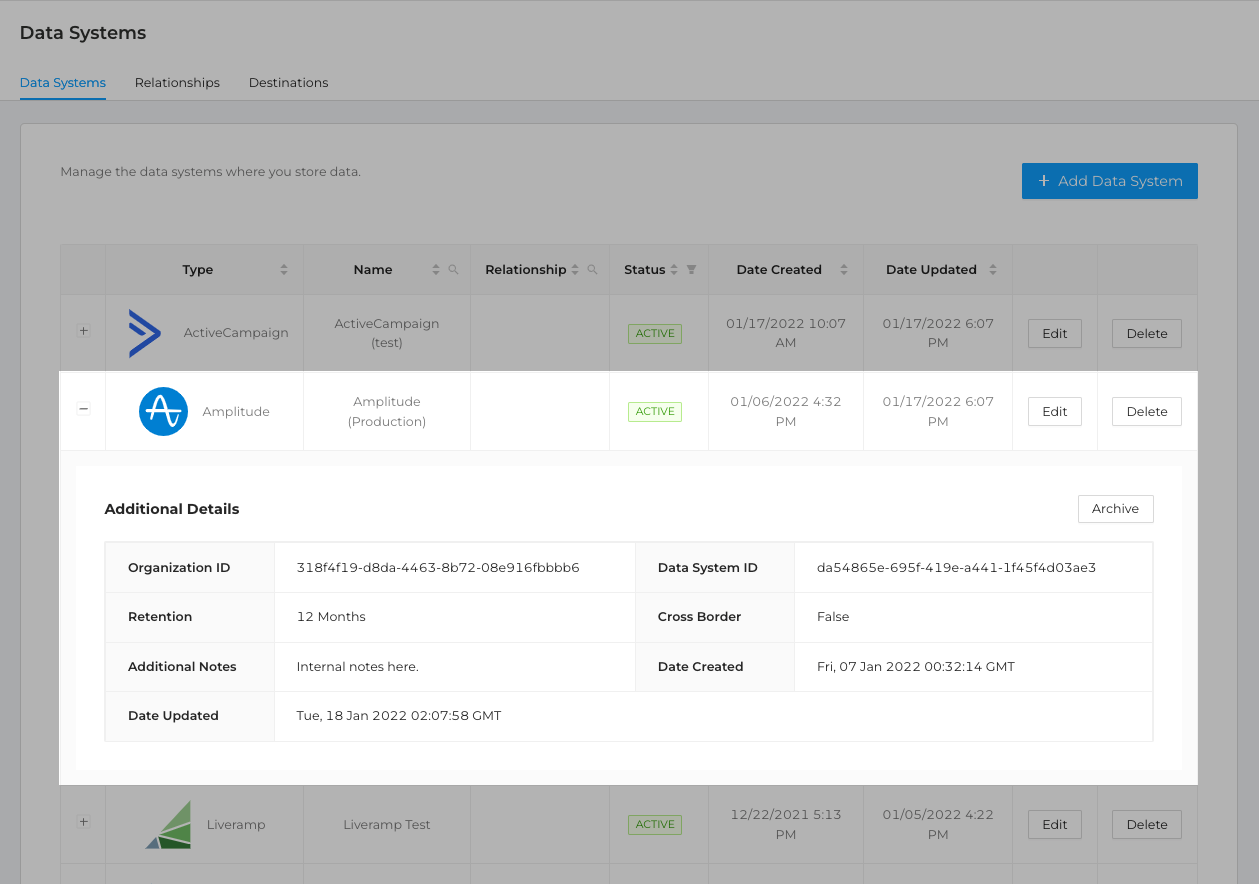Open the Relationships tab

tap(177, 83)
